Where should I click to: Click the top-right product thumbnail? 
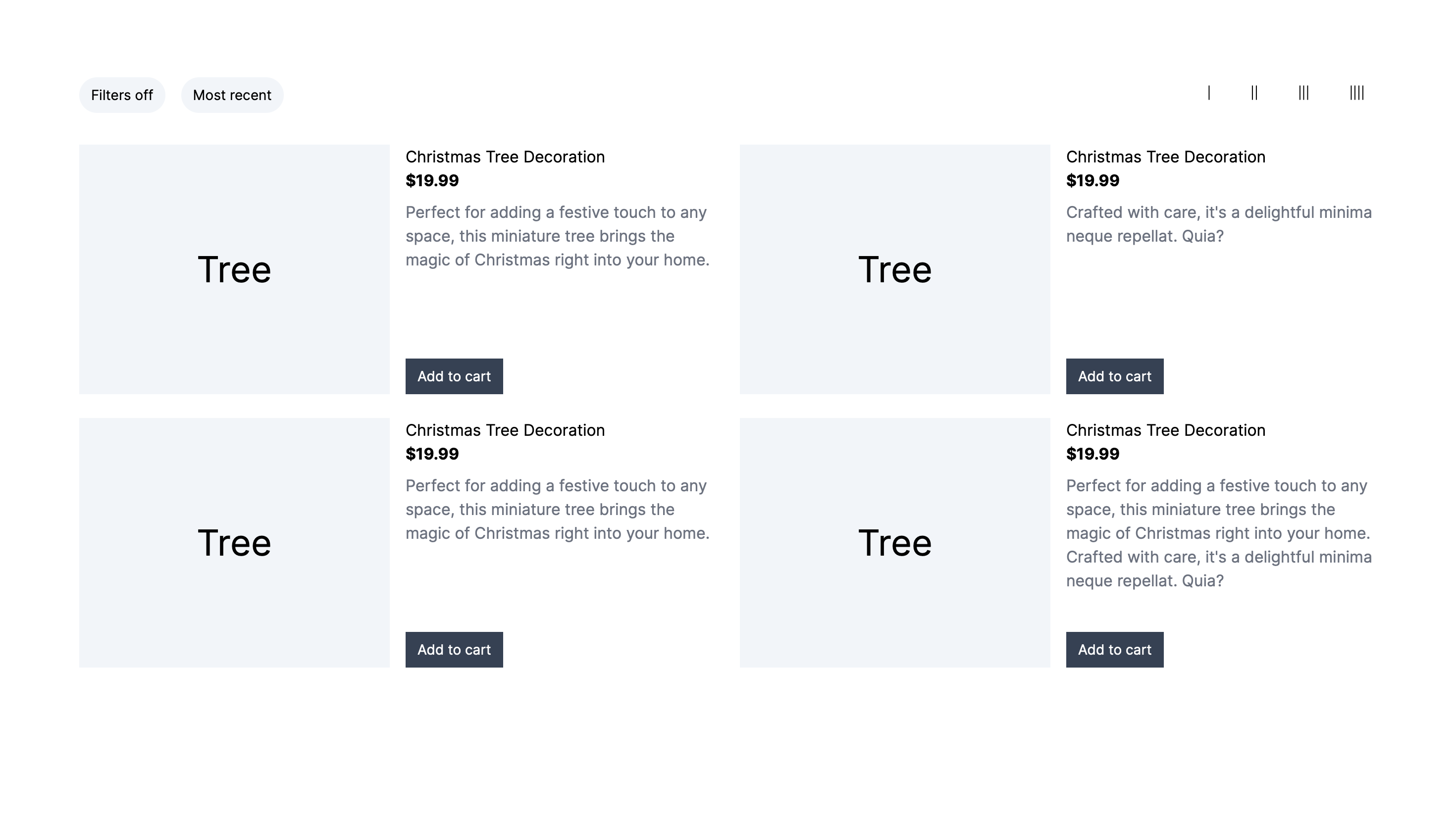895,269
